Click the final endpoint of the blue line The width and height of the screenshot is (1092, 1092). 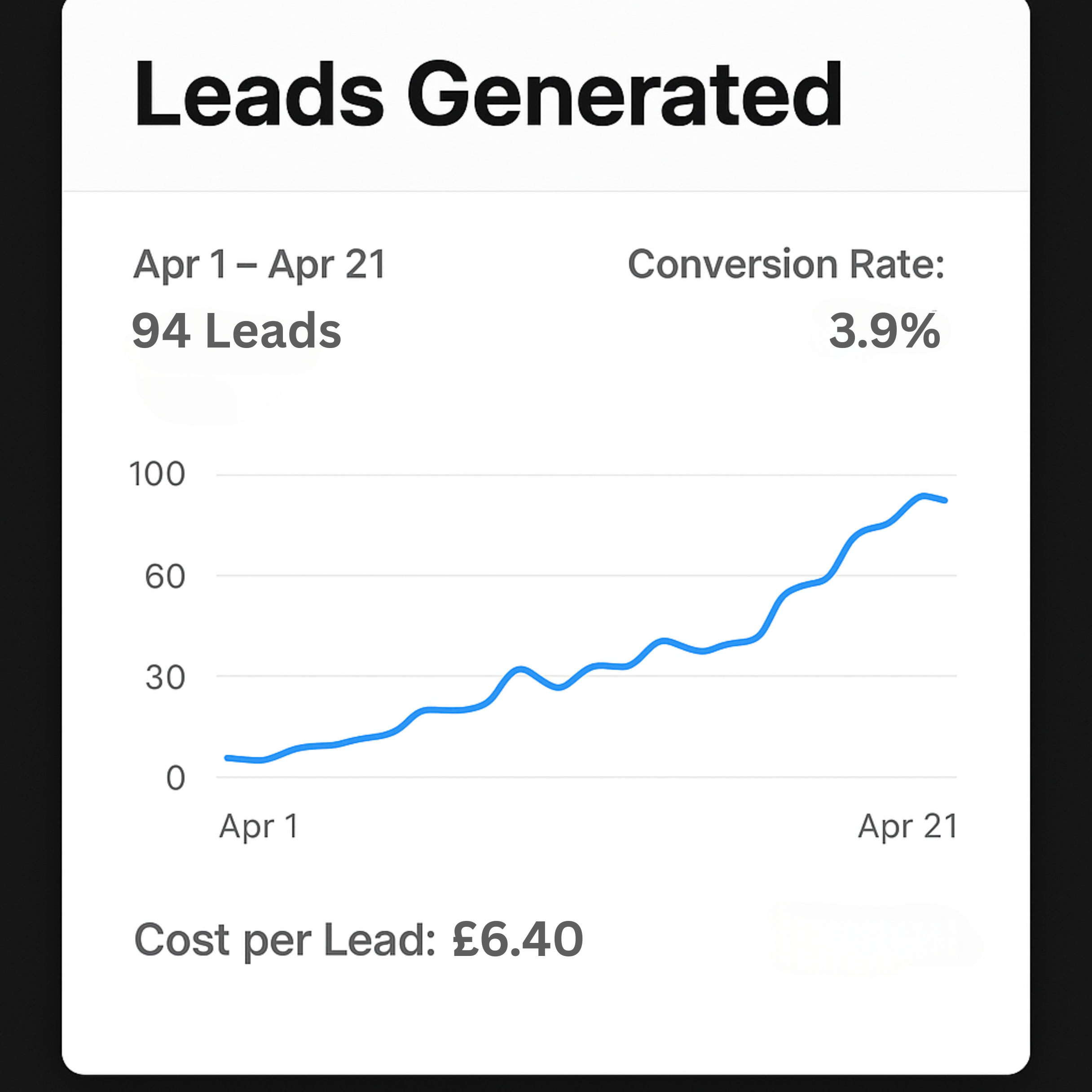(x=945, y=500)
